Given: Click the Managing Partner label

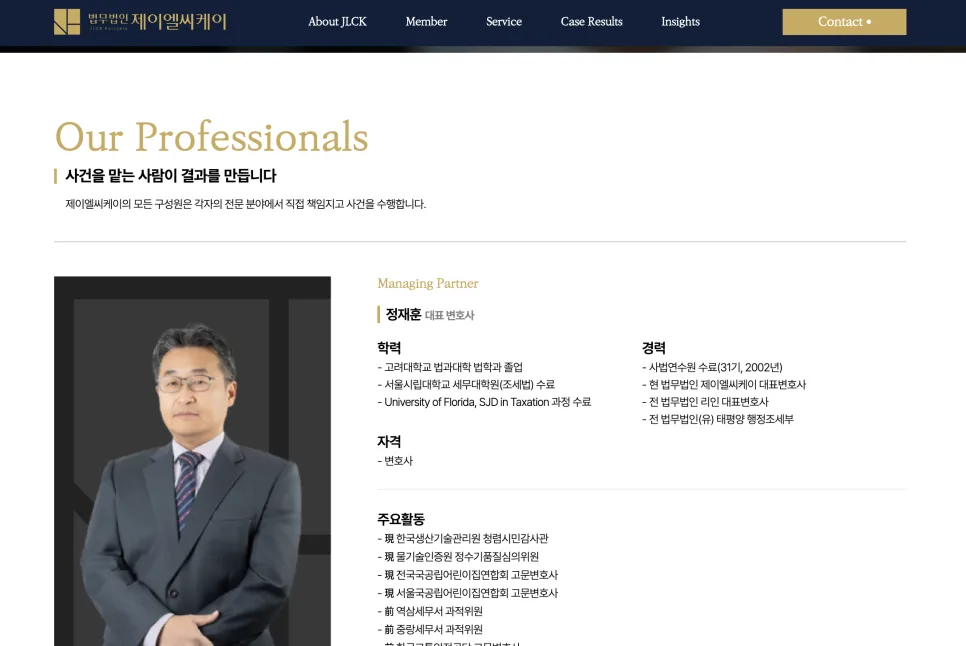Looking at the screenshot, I should click(x=428, y=283).
